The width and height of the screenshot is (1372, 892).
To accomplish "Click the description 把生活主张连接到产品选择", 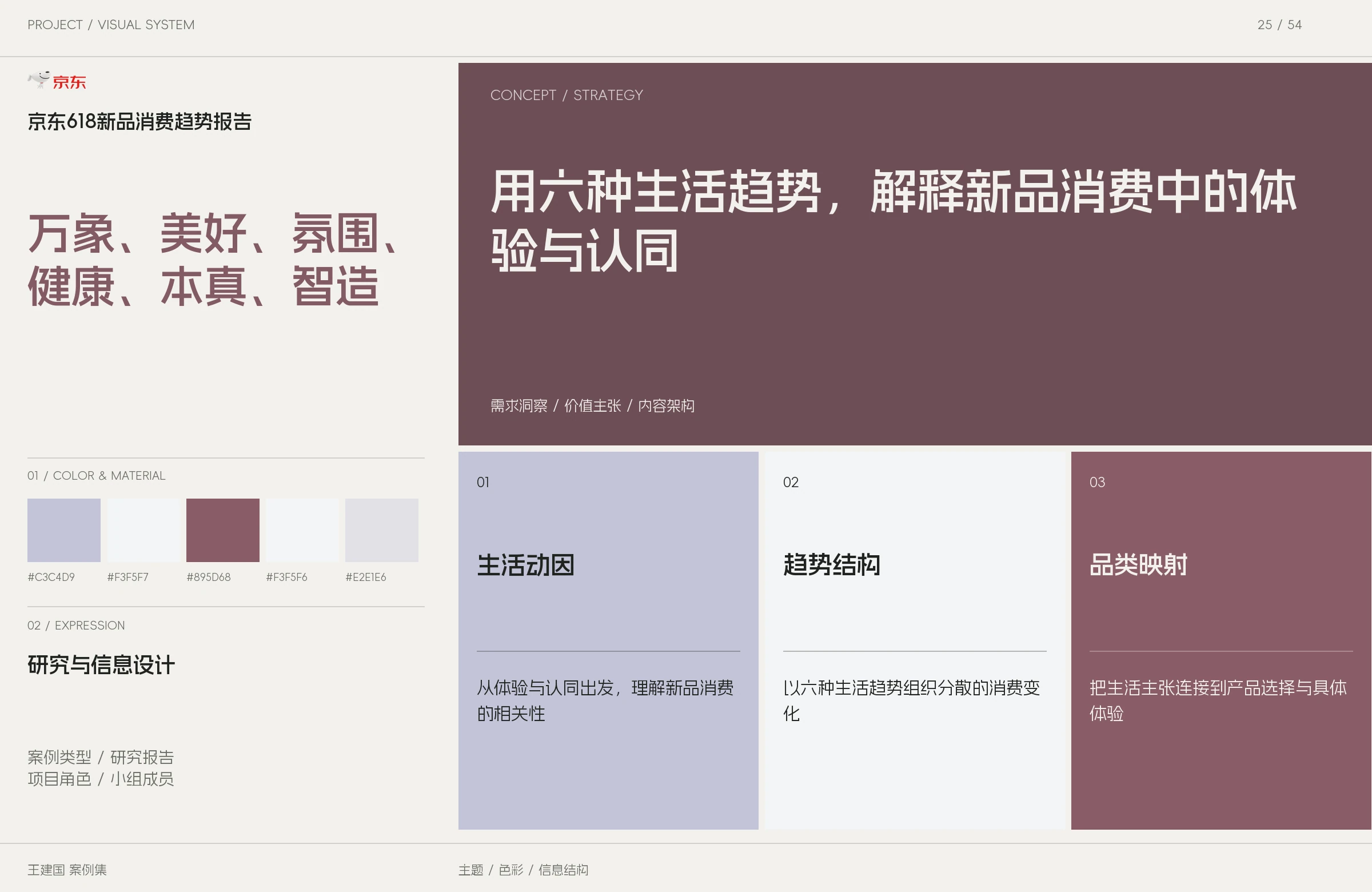I will [1218, 700].
